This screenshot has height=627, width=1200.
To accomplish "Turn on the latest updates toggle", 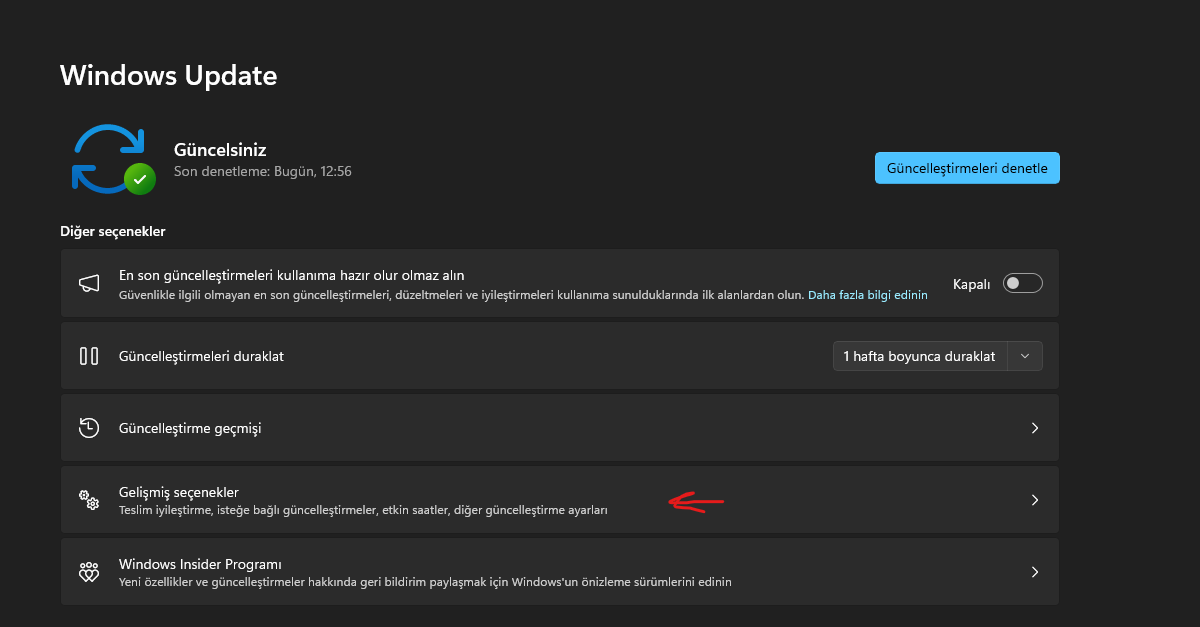I will pos(1023,284).
